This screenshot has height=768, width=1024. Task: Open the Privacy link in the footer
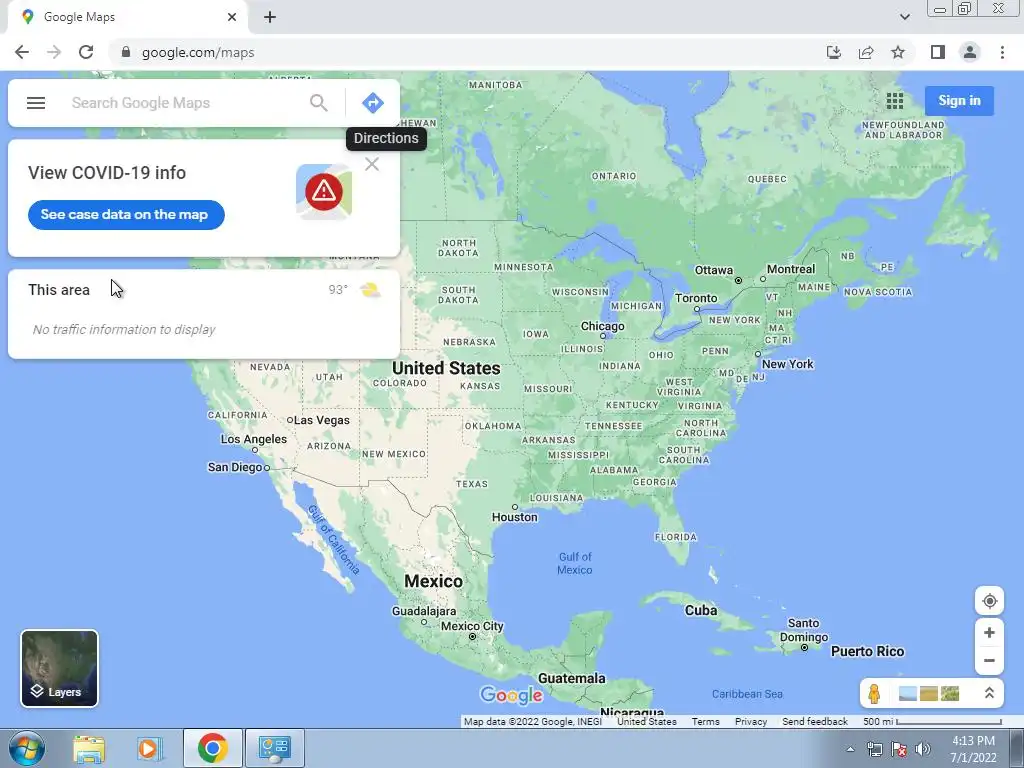tap(751, 722)
